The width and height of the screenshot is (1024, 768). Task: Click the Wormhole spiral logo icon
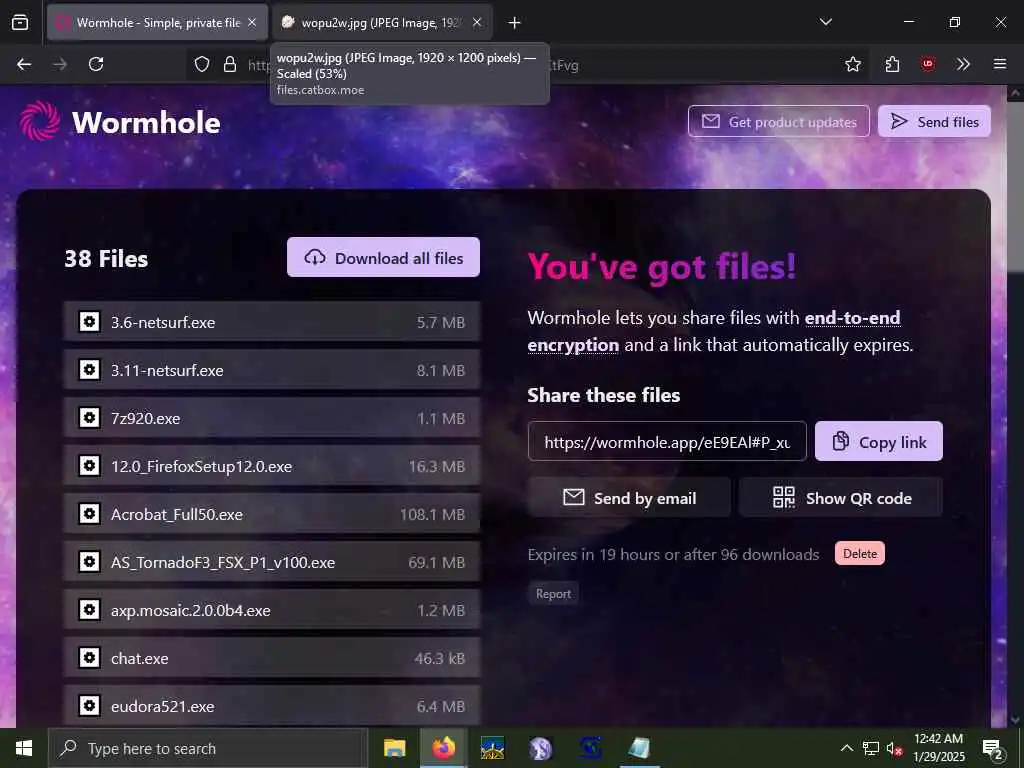[x=40, y=121]
